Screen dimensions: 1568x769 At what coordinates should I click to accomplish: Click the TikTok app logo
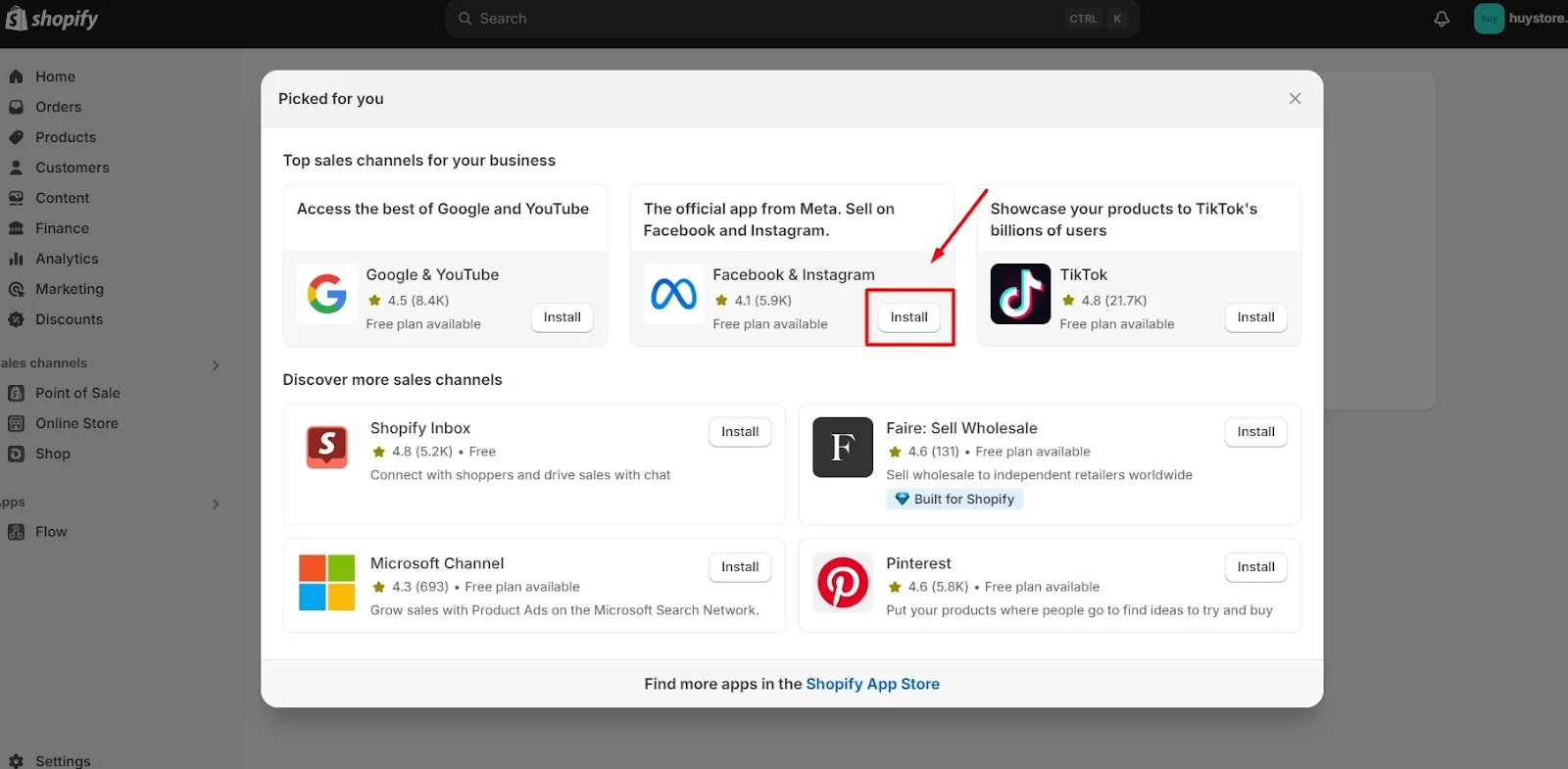tap(1020, 294)
